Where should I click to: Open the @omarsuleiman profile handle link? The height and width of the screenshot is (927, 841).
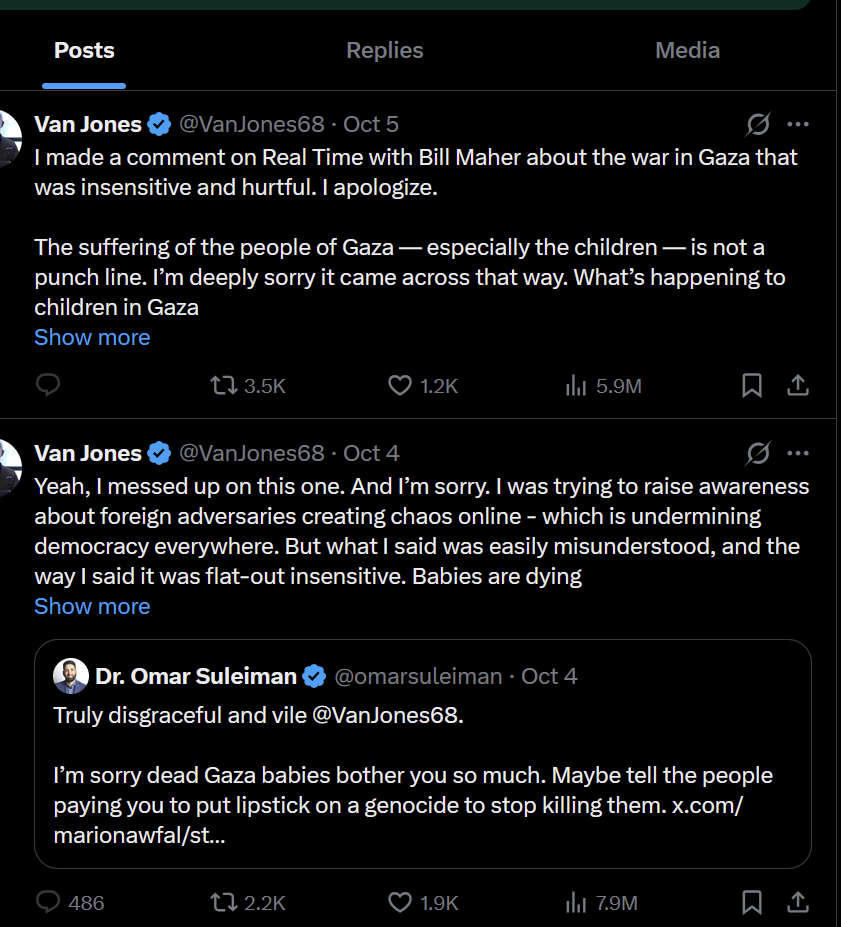click(418, 677)
